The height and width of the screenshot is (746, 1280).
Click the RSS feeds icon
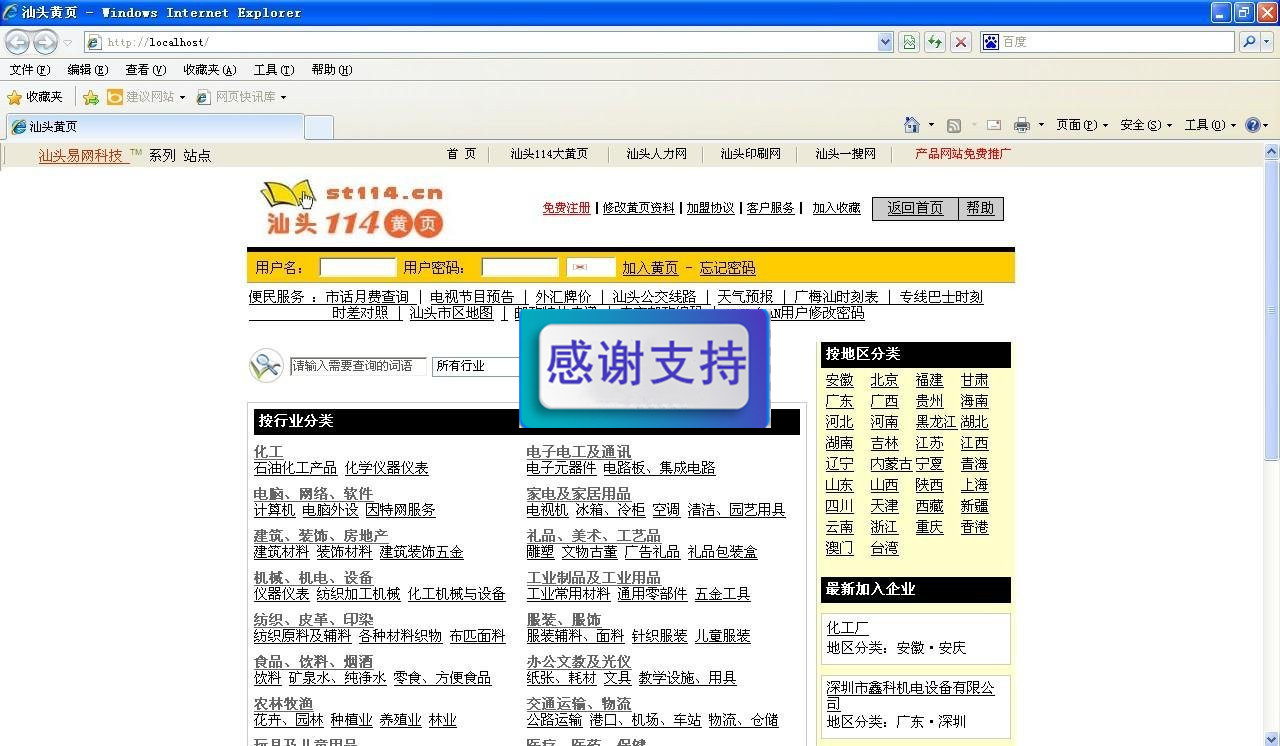point(954,125)
